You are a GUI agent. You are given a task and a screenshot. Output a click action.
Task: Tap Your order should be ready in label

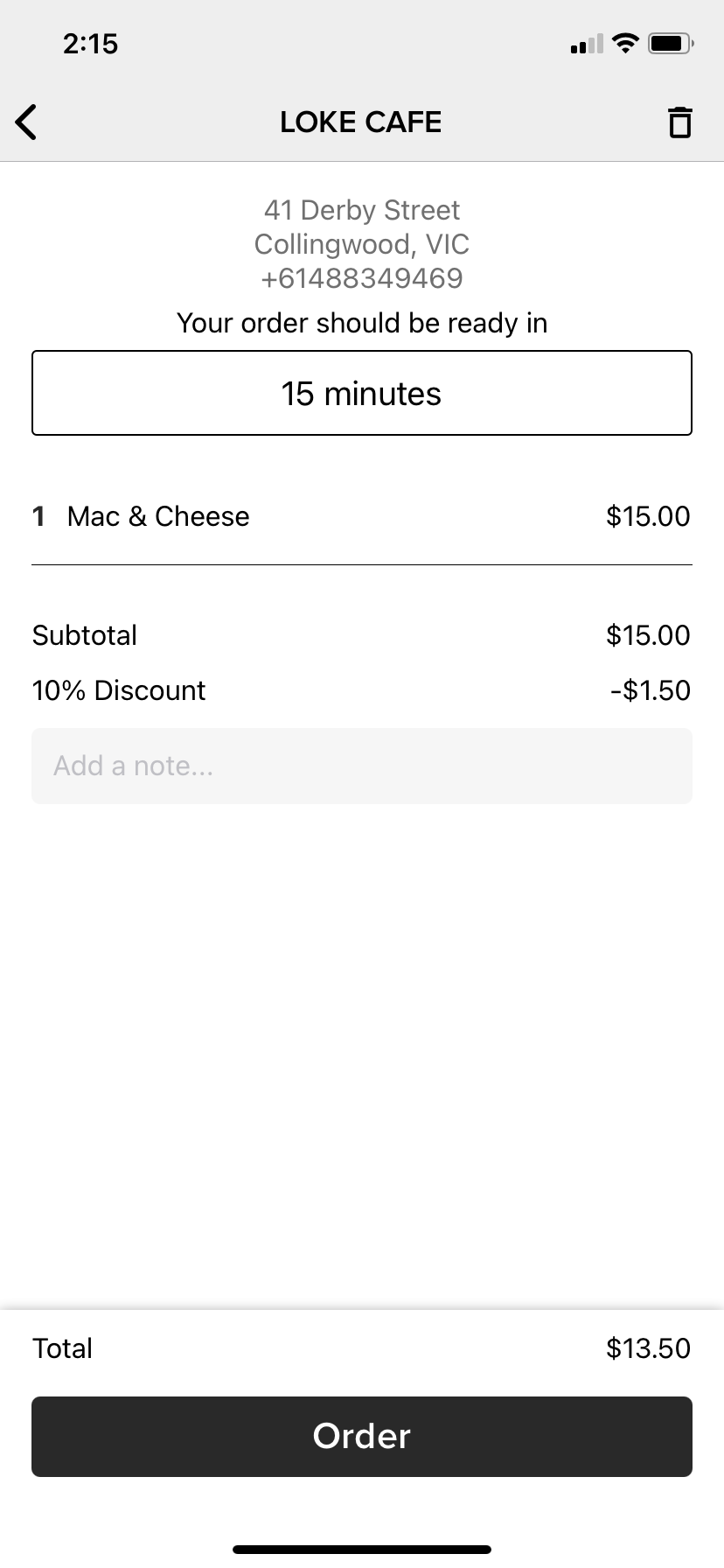(362, 323)
